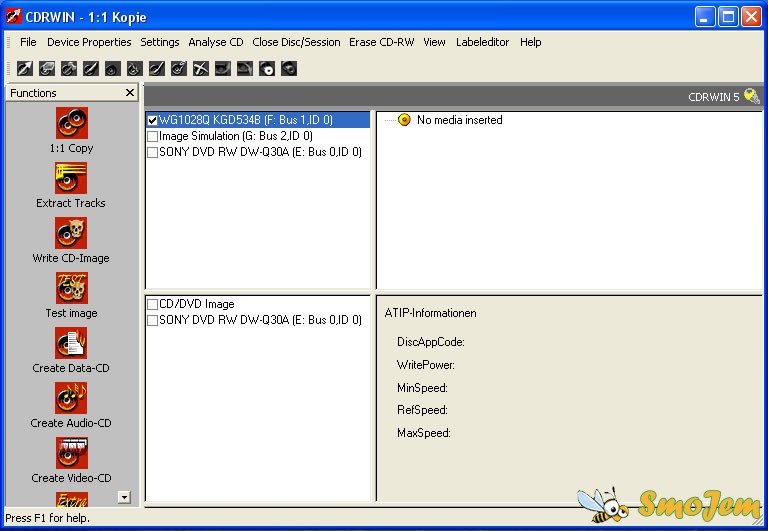Screen dimensions: 768x531
Task: Select the 'No media inserted' tree entry
Action: [x=459, y=120]
